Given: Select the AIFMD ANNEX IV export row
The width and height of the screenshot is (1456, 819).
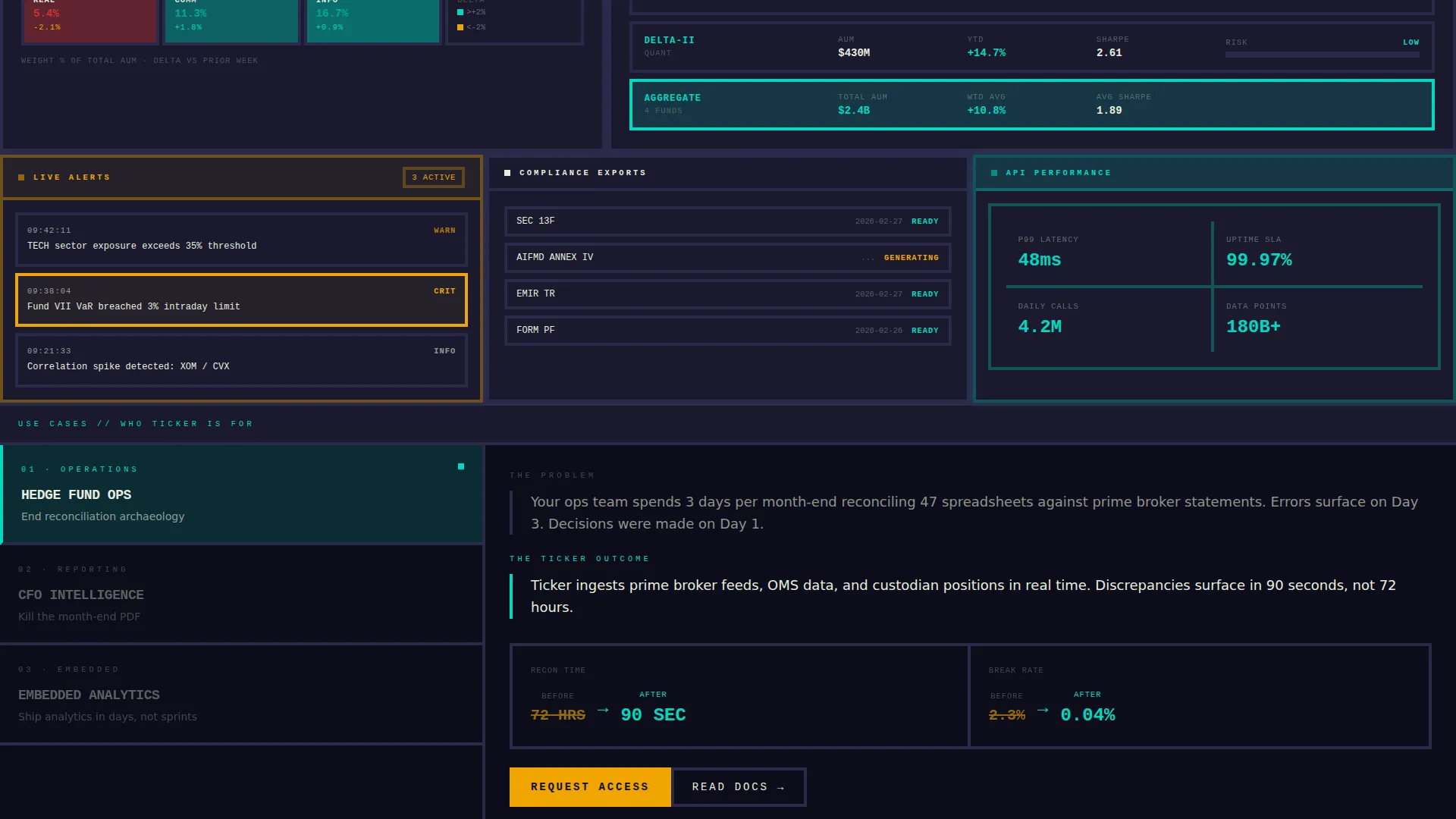Looking at the screenshot, I should 727,258.
